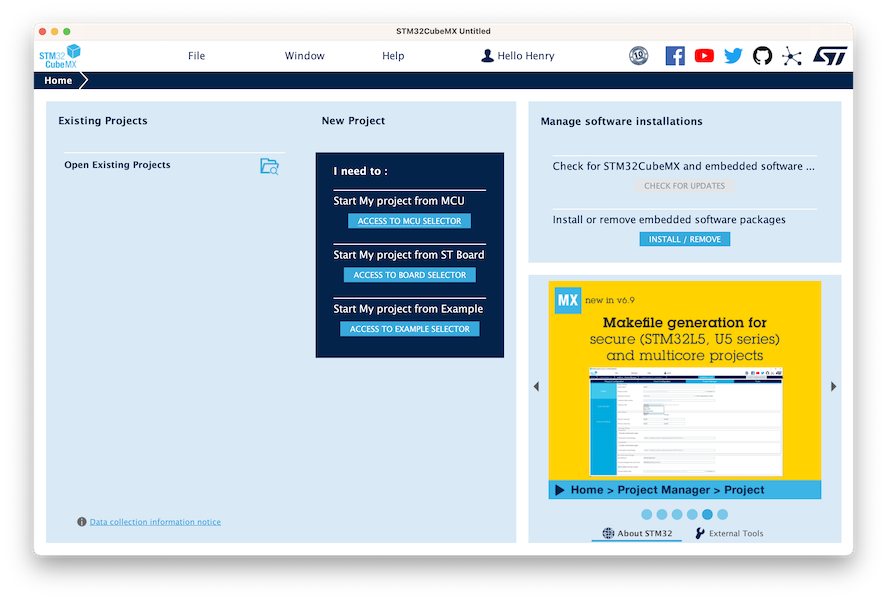Click Access to MCU Selector button
The image size is (887, 600).
(x=409, y=221)
